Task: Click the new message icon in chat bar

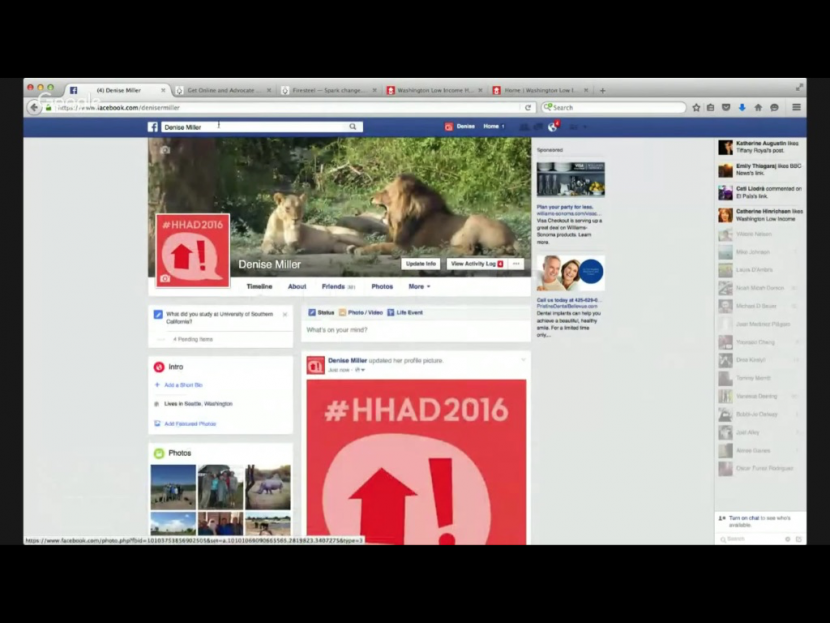Action: (799, 539)
